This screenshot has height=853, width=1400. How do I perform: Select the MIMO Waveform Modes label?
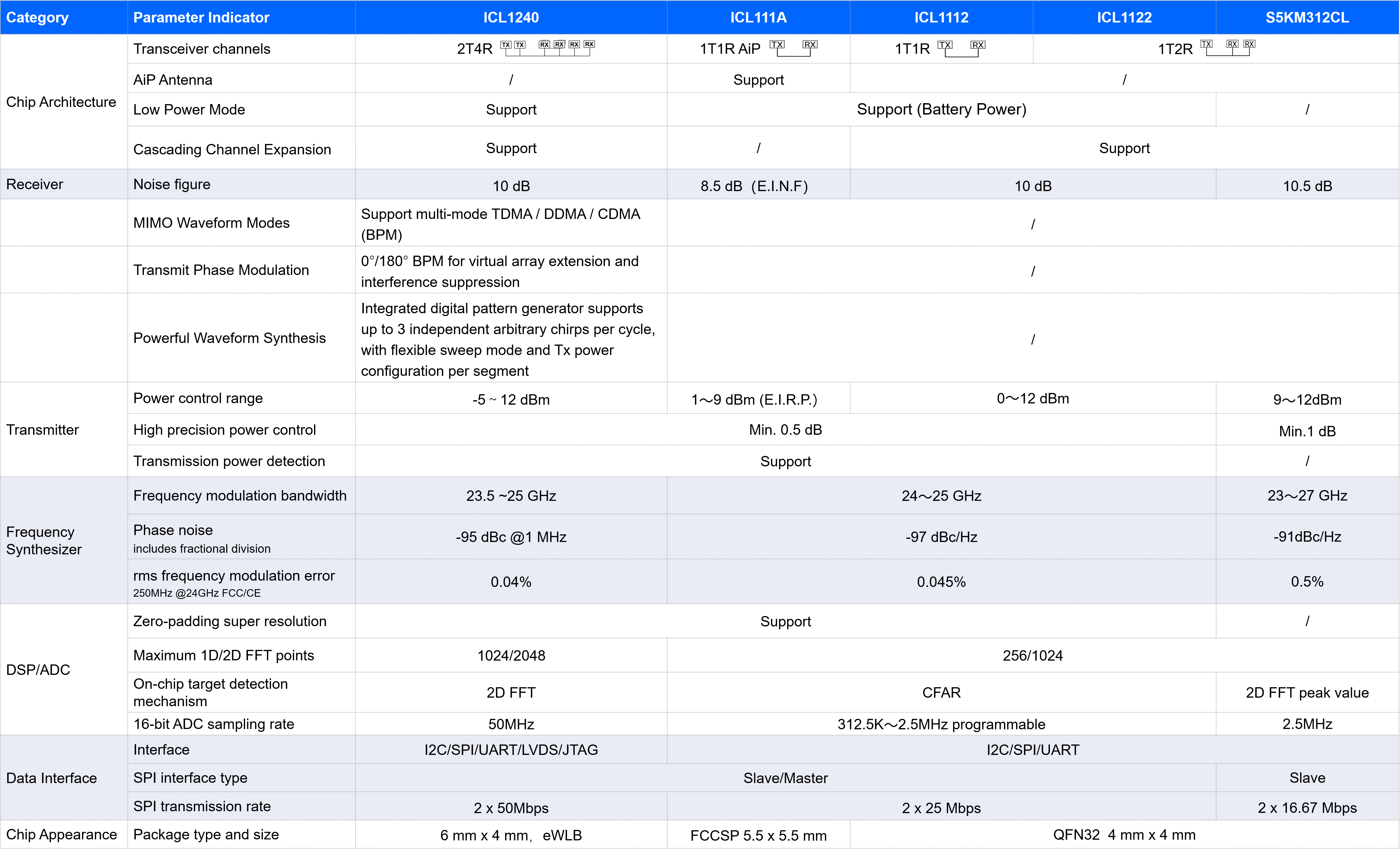point(211,223)
